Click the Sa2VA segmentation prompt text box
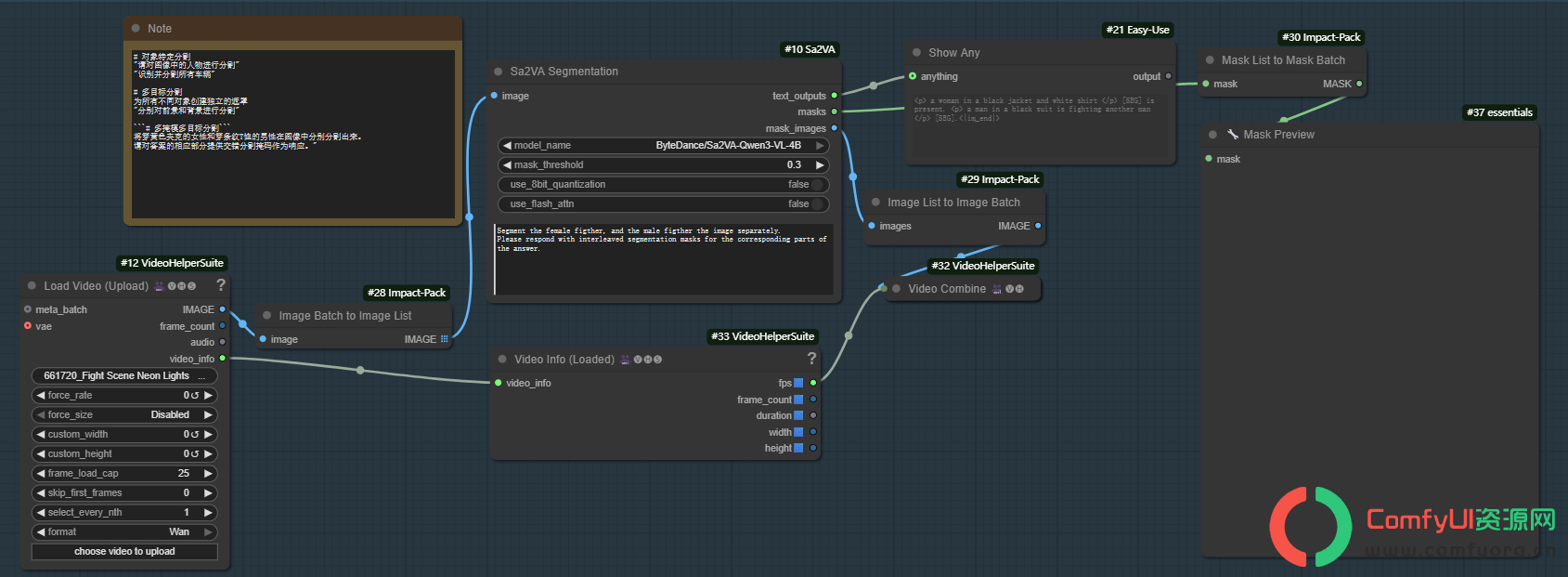This screenshot has height=577, width=1568. click(664, 259)
